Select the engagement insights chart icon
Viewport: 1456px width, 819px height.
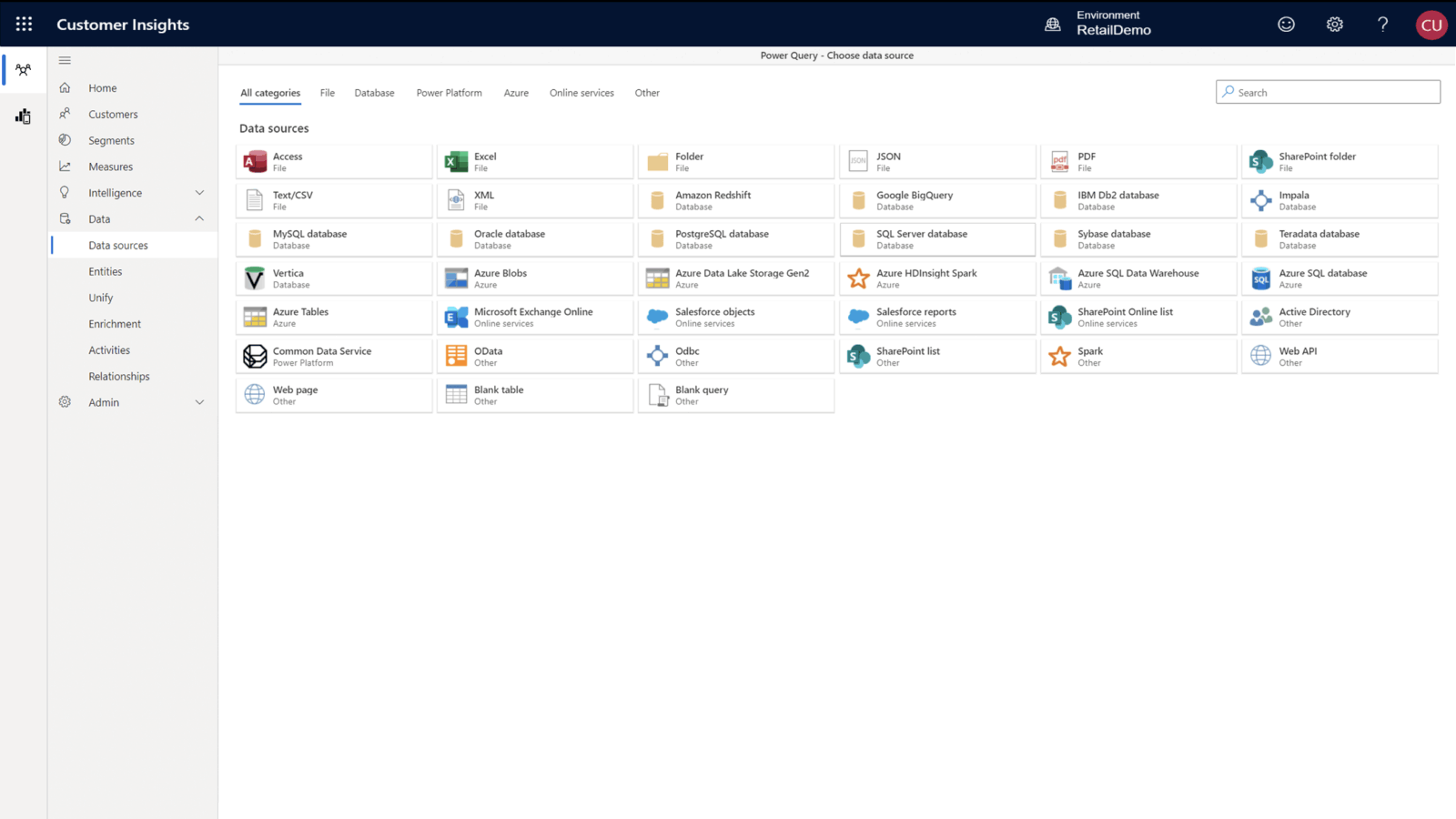coord(24,116)
